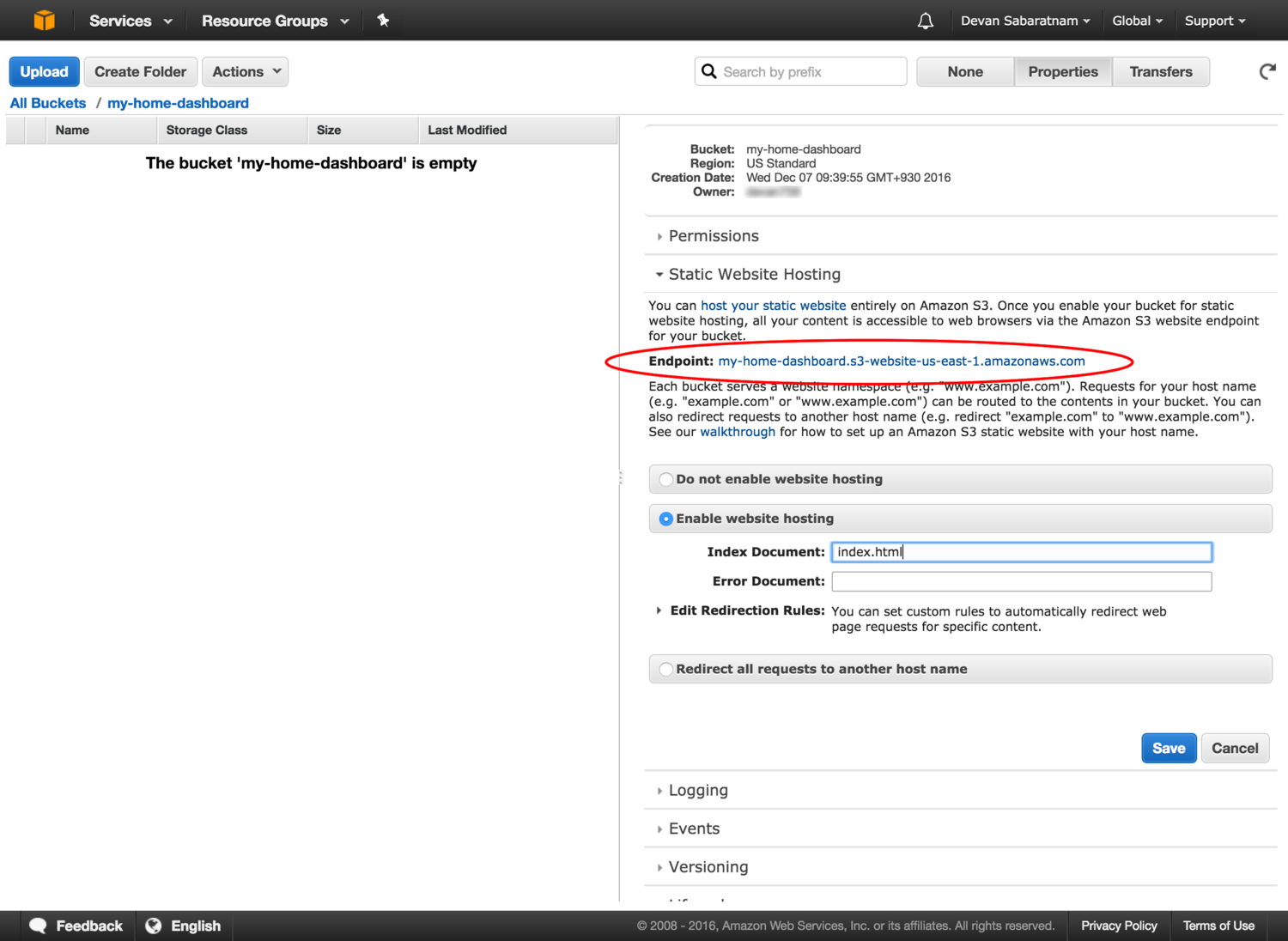Click the panel splitter handle
1288x941 pixels.
620,477
